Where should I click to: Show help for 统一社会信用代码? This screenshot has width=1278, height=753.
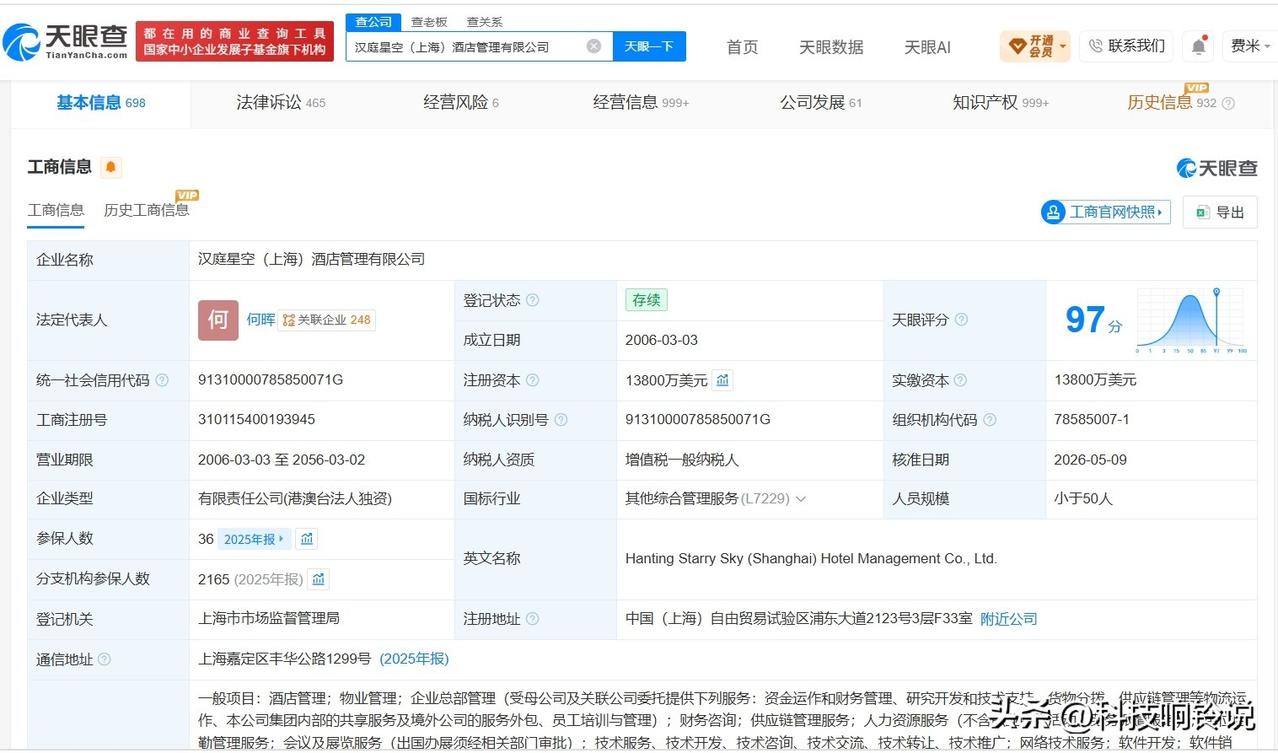162,380
